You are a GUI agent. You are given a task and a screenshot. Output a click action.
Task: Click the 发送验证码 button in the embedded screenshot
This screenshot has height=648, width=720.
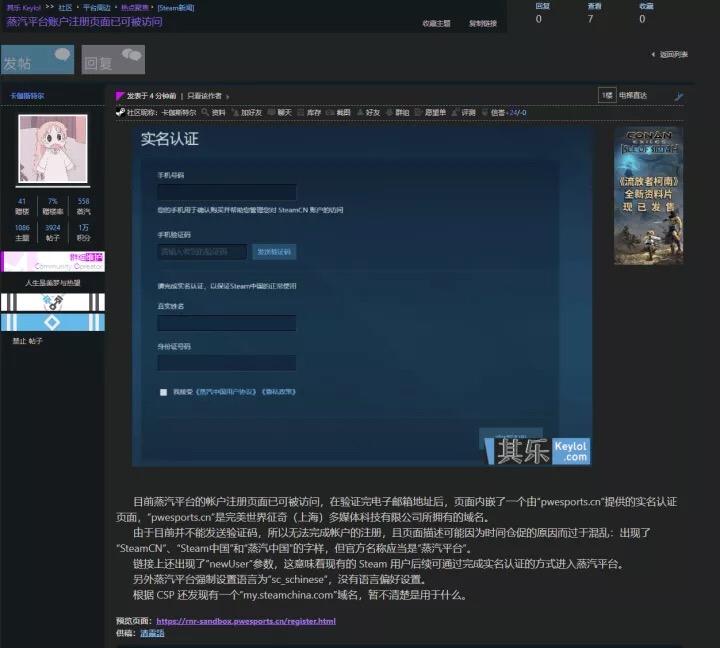point(274,252)
